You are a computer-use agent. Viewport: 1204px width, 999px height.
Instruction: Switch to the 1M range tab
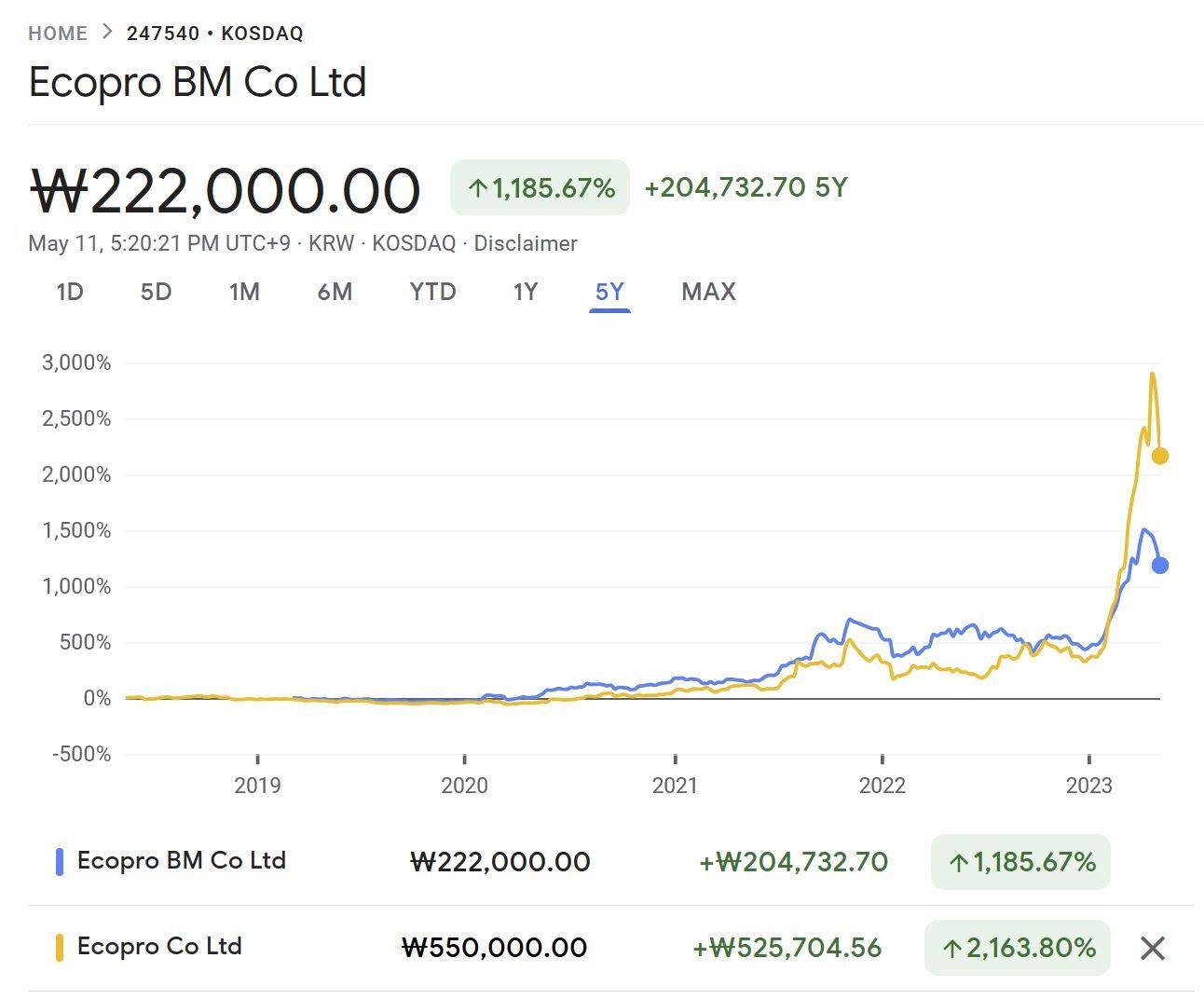pos(244,293)
